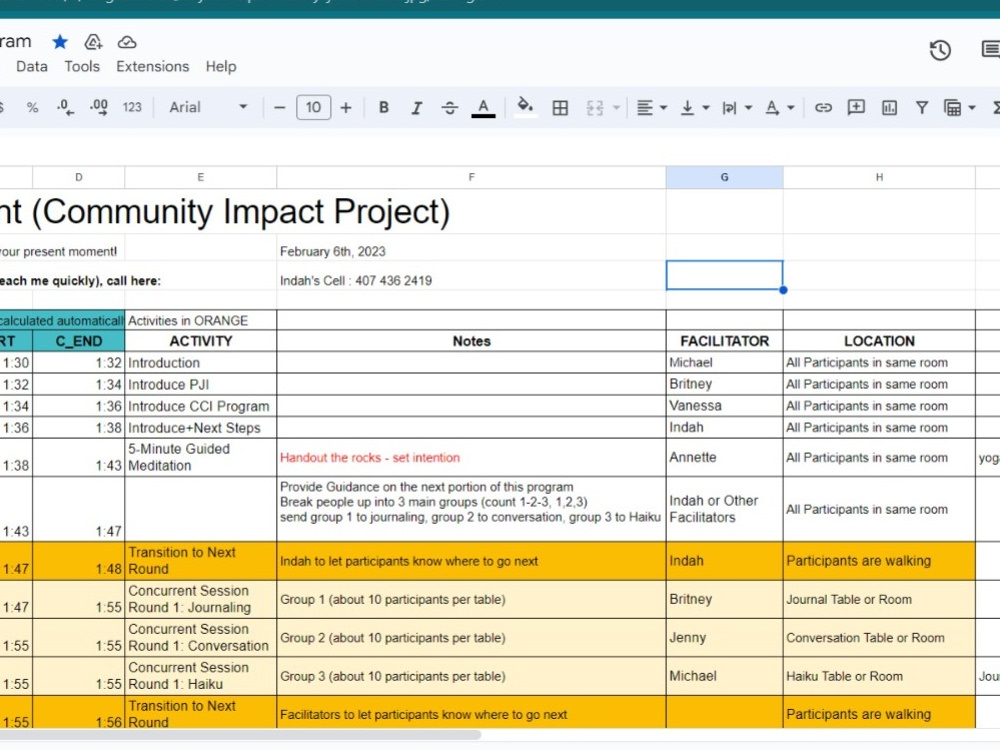Expand merge cells options arrow
Viewport: 1000px width, 750px height.
click(x=616, y=108)
